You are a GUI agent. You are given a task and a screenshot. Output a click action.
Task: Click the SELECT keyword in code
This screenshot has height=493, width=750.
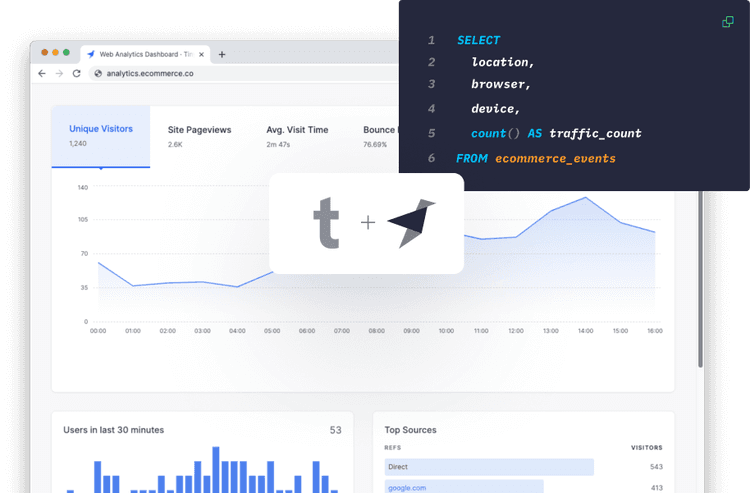tap(478, 40)
